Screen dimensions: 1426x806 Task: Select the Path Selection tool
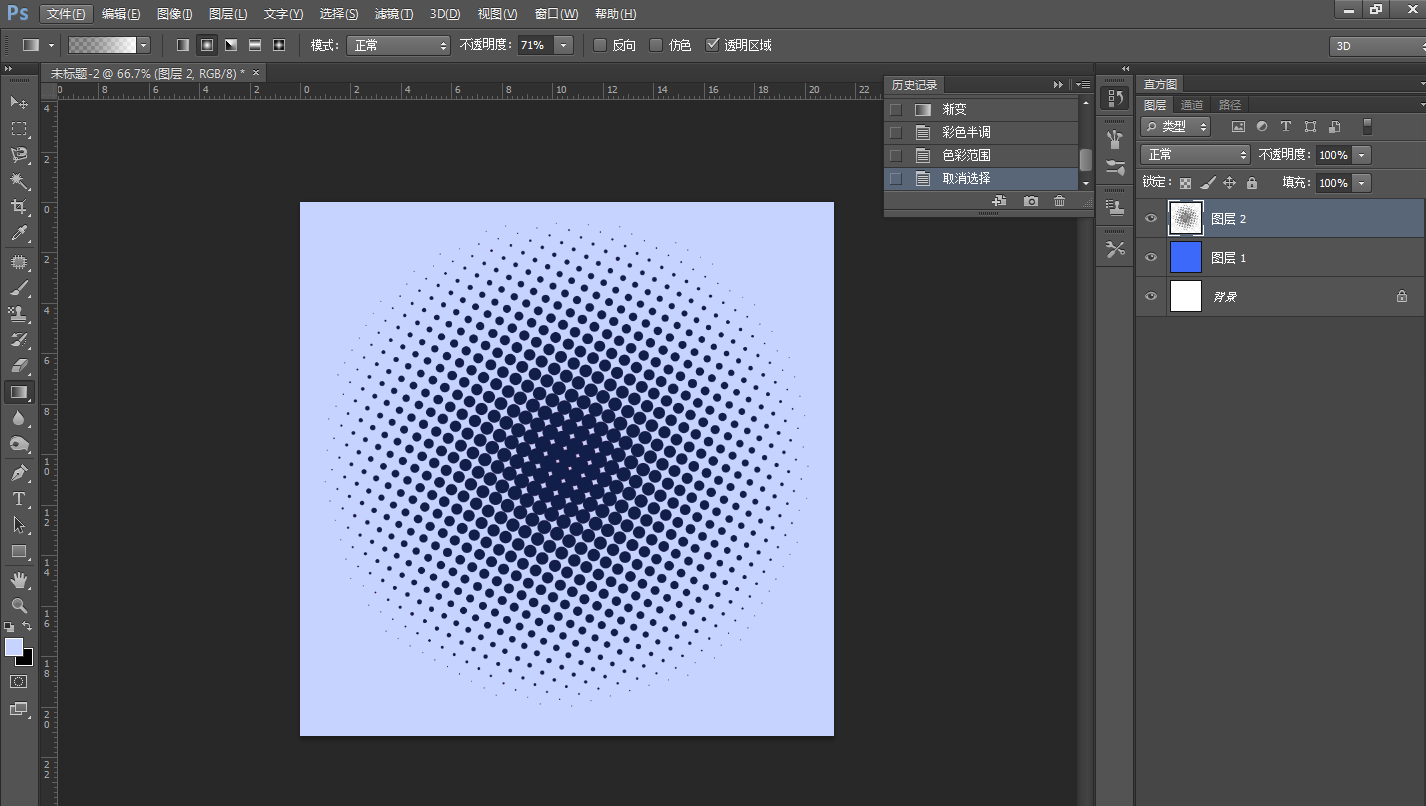(x=19, y=524)
